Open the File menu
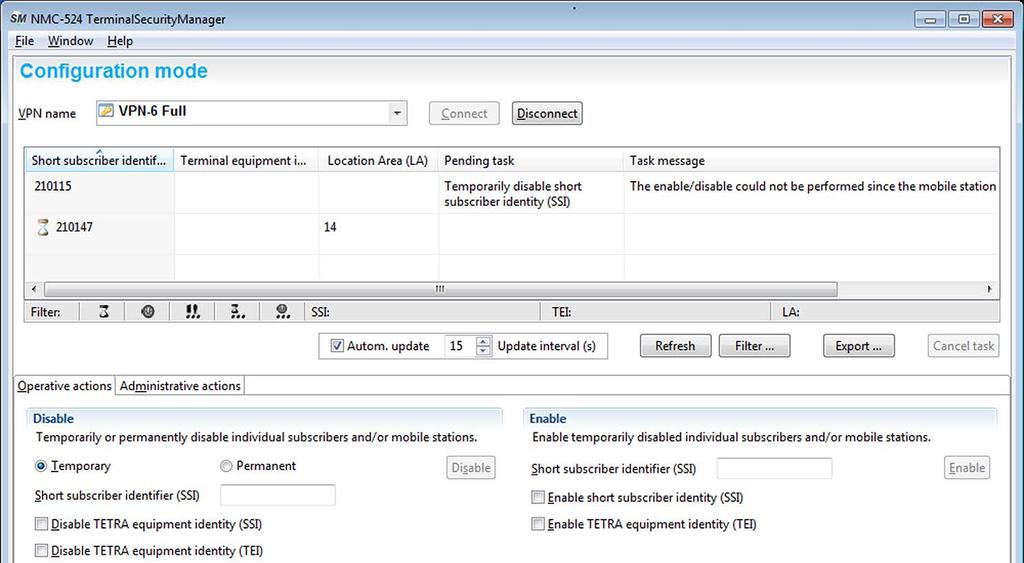 click(24, 41)
